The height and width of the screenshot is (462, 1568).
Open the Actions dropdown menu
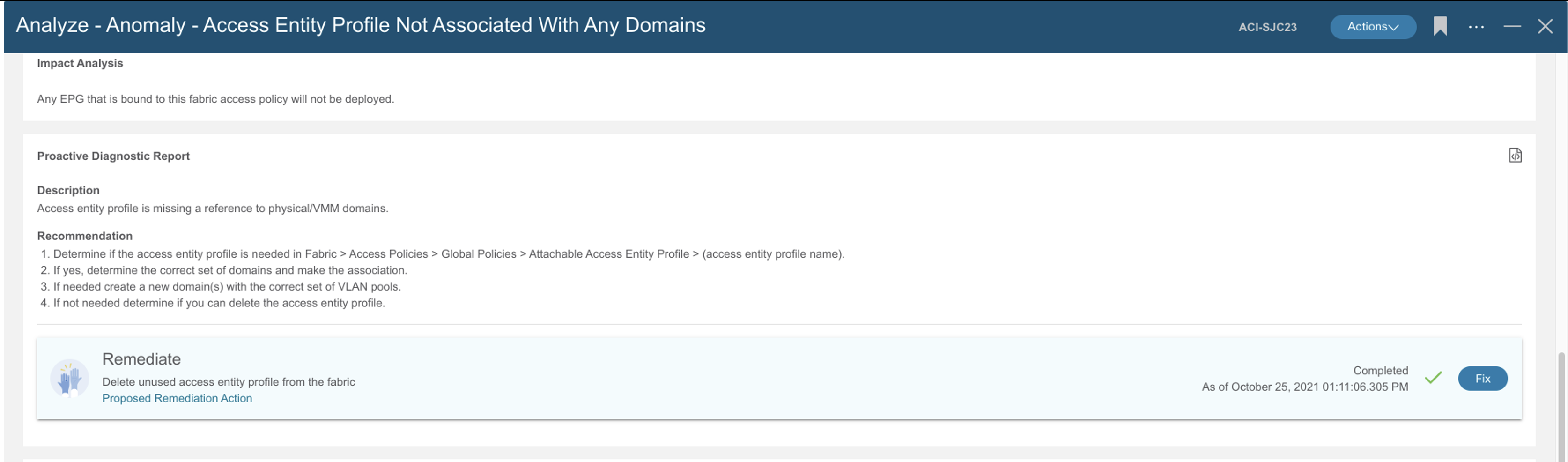[x=1373, y=27]
